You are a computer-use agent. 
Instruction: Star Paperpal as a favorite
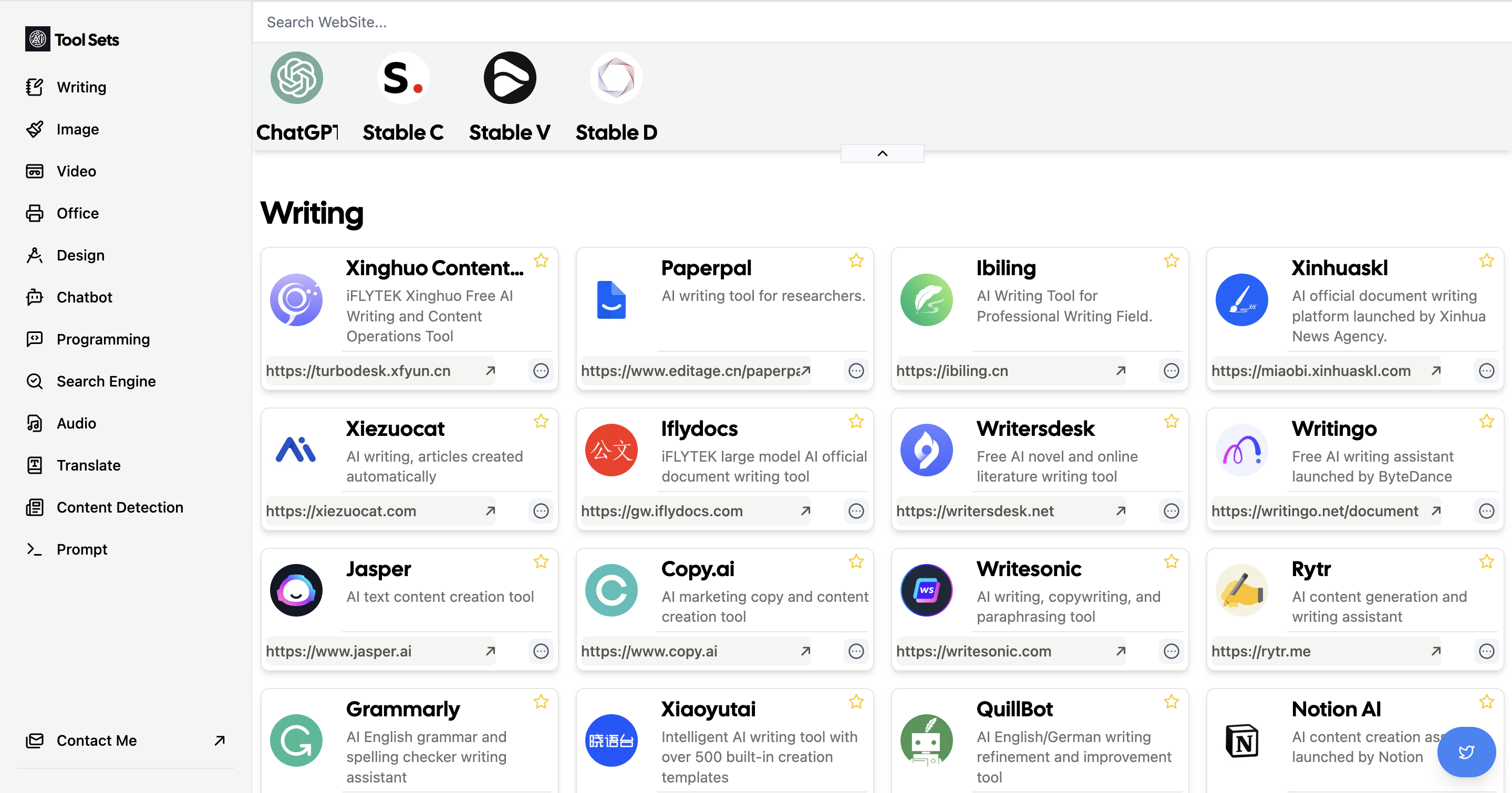pyautogui.click(x=856, y=260)
